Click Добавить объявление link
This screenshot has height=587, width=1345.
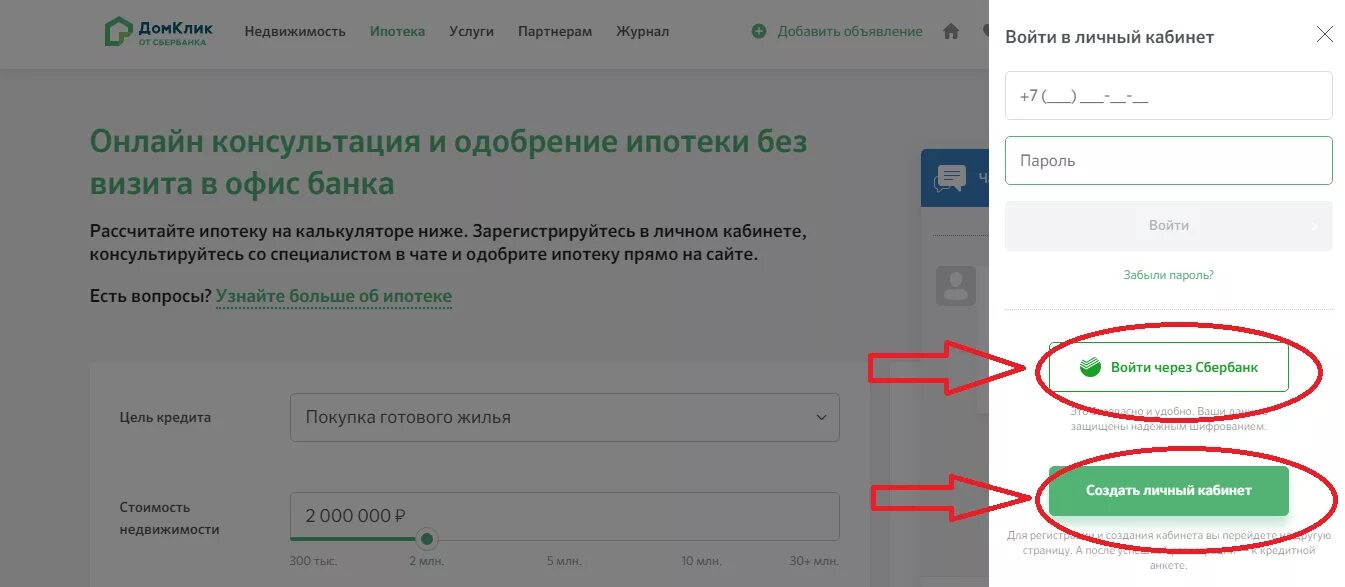click(850, 32)
